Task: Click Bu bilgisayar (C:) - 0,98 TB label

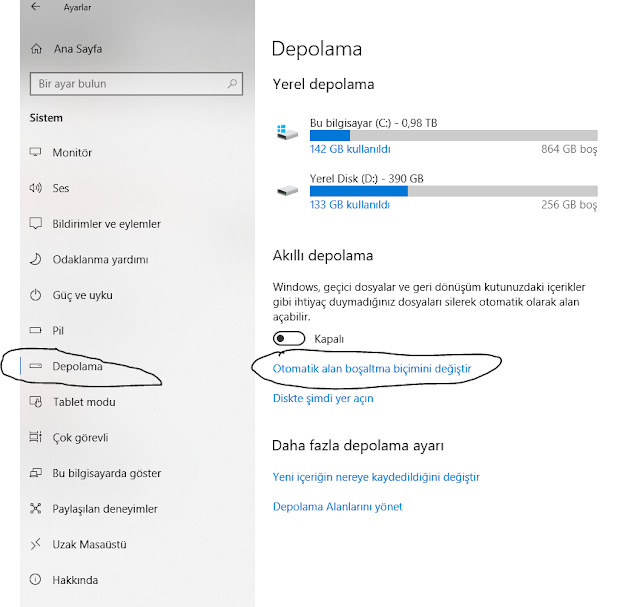Action: (x=373, y=123)
